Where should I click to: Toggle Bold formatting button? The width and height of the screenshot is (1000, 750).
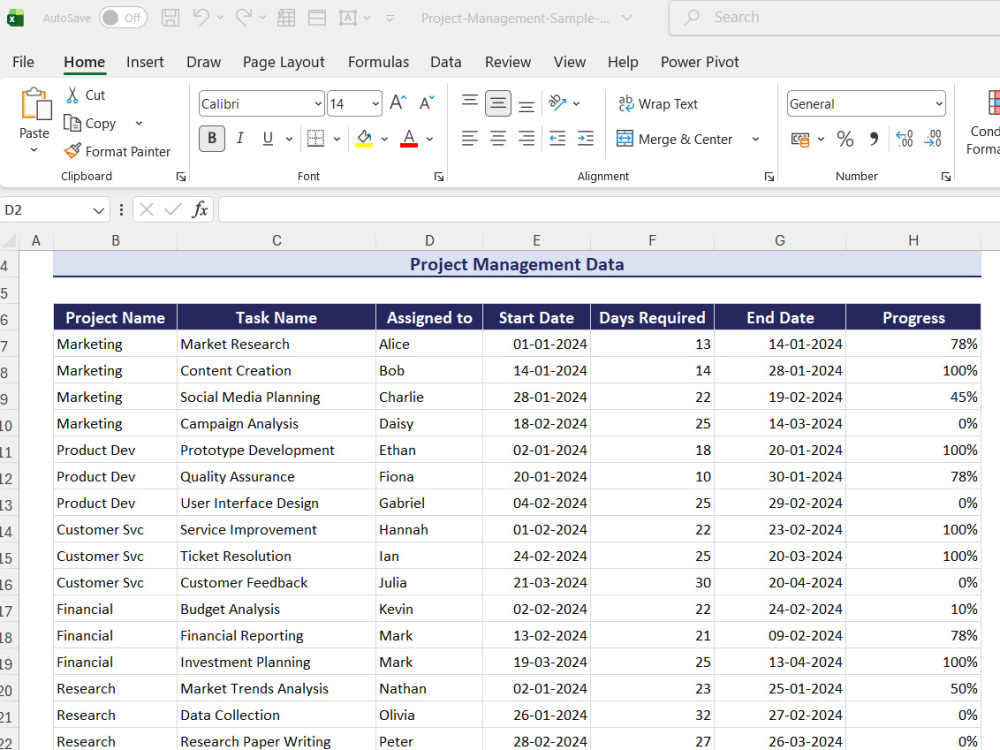point(212,138)
